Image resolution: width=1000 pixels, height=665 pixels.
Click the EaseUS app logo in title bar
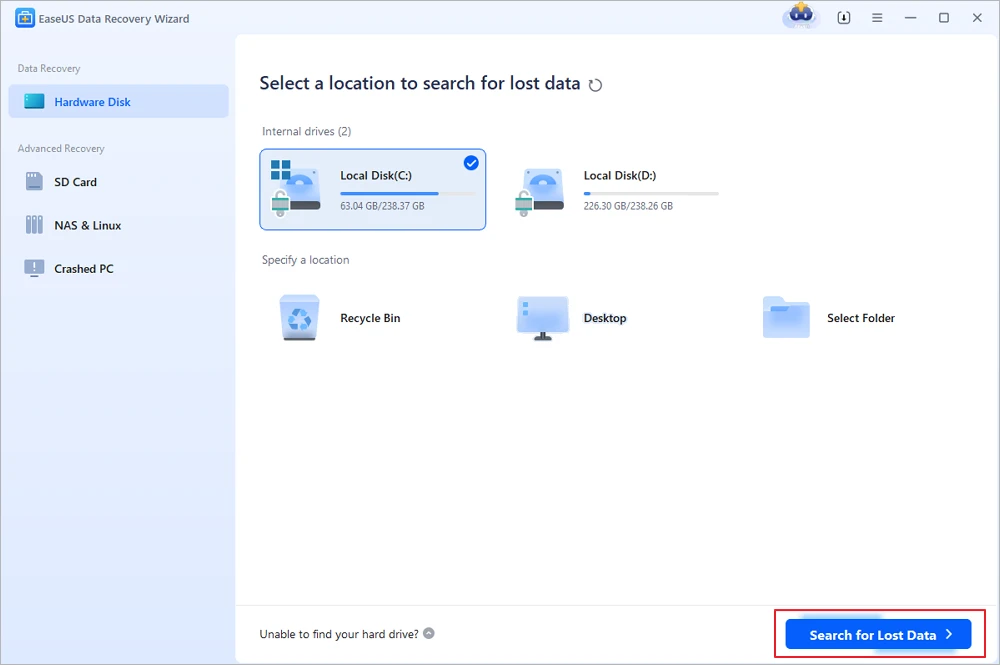(x=25, y=18)
